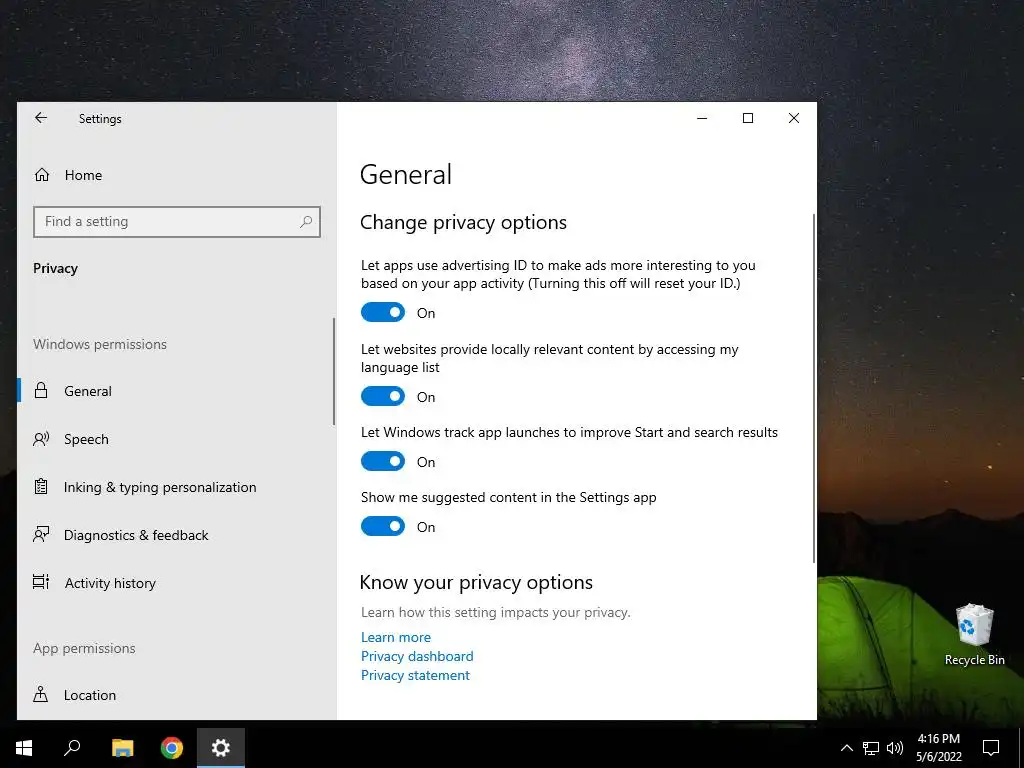
Task: Show hidden tray icons chevron
Action: [846, 748]
